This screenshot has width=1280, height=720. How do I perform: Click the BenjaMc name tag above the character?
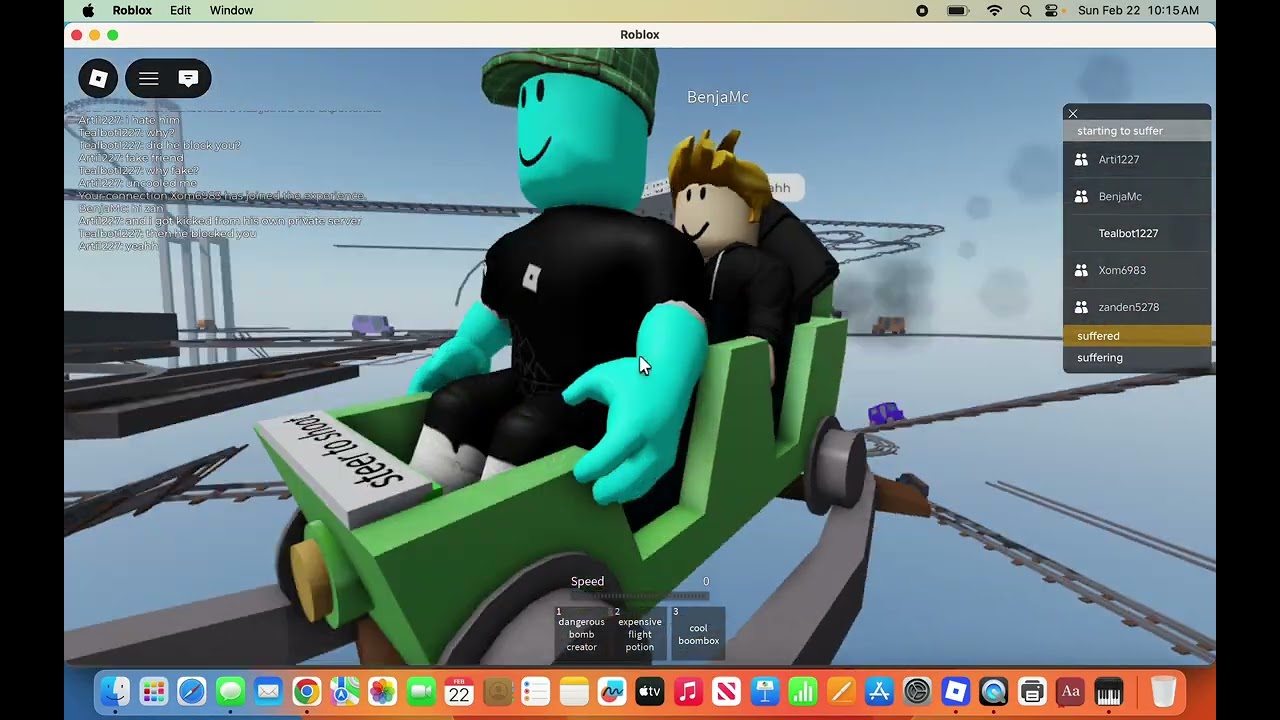(718, 97)
